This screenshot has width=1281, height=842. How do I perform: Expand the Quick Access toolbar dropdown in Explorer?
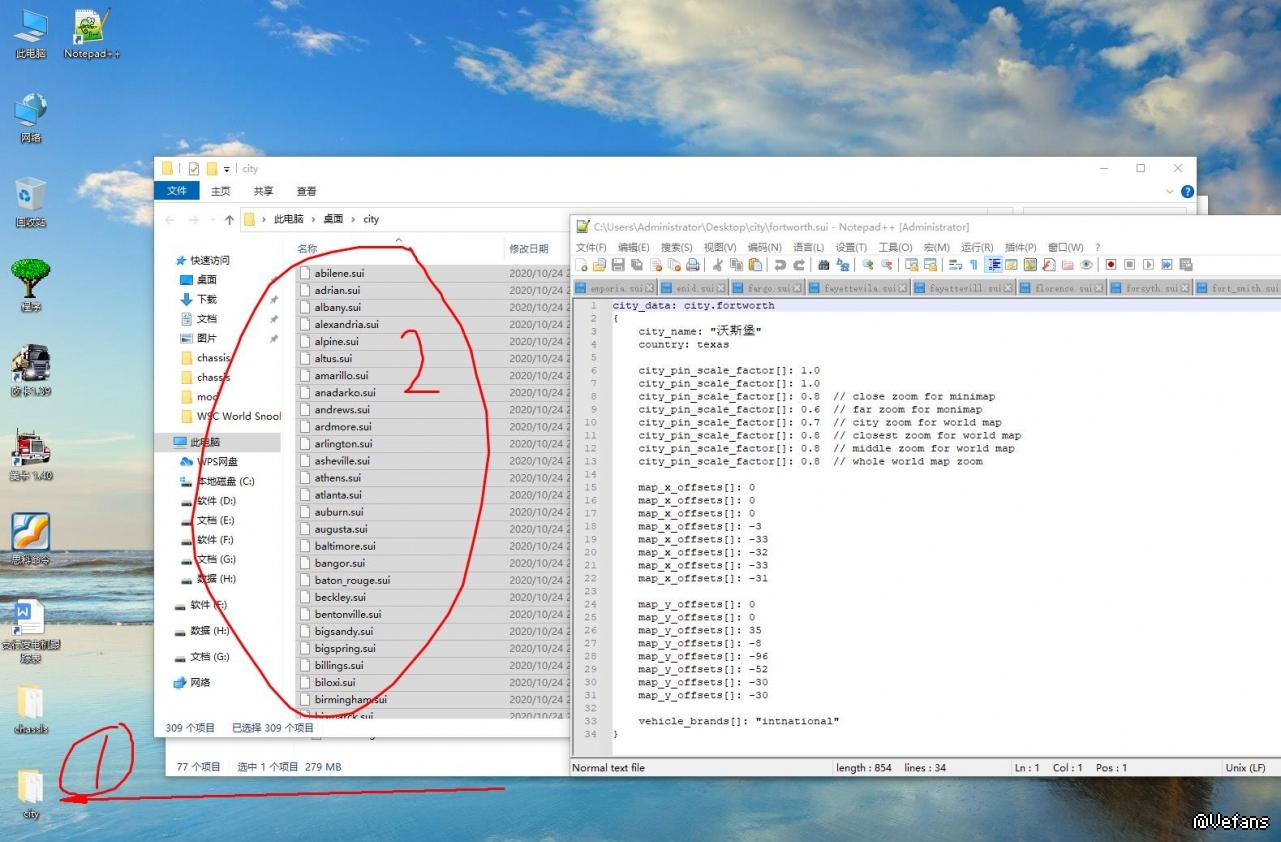point(227,169)
